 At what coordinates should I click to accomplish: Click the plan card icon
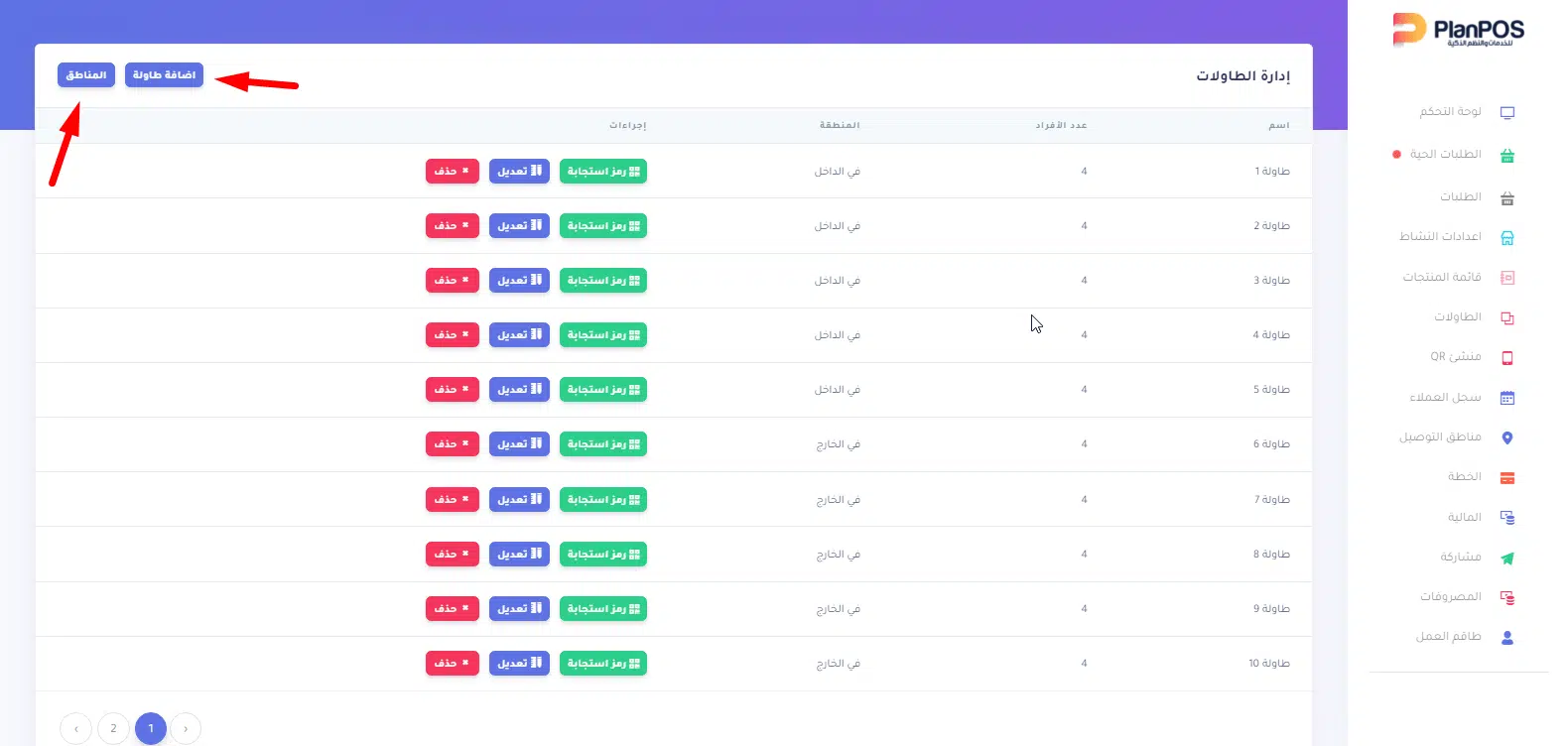[x=1507, y=478]
